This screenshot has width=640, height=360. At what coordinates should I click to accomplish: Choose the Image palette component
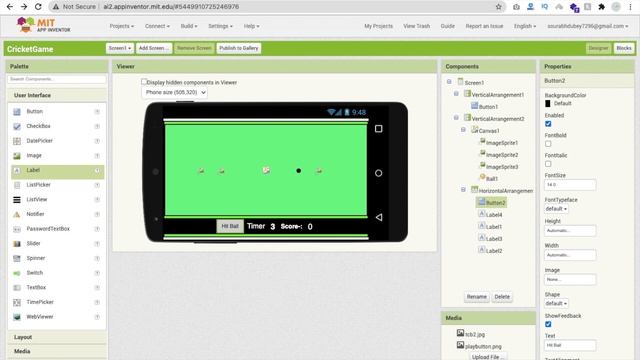[x=34, y=156]
